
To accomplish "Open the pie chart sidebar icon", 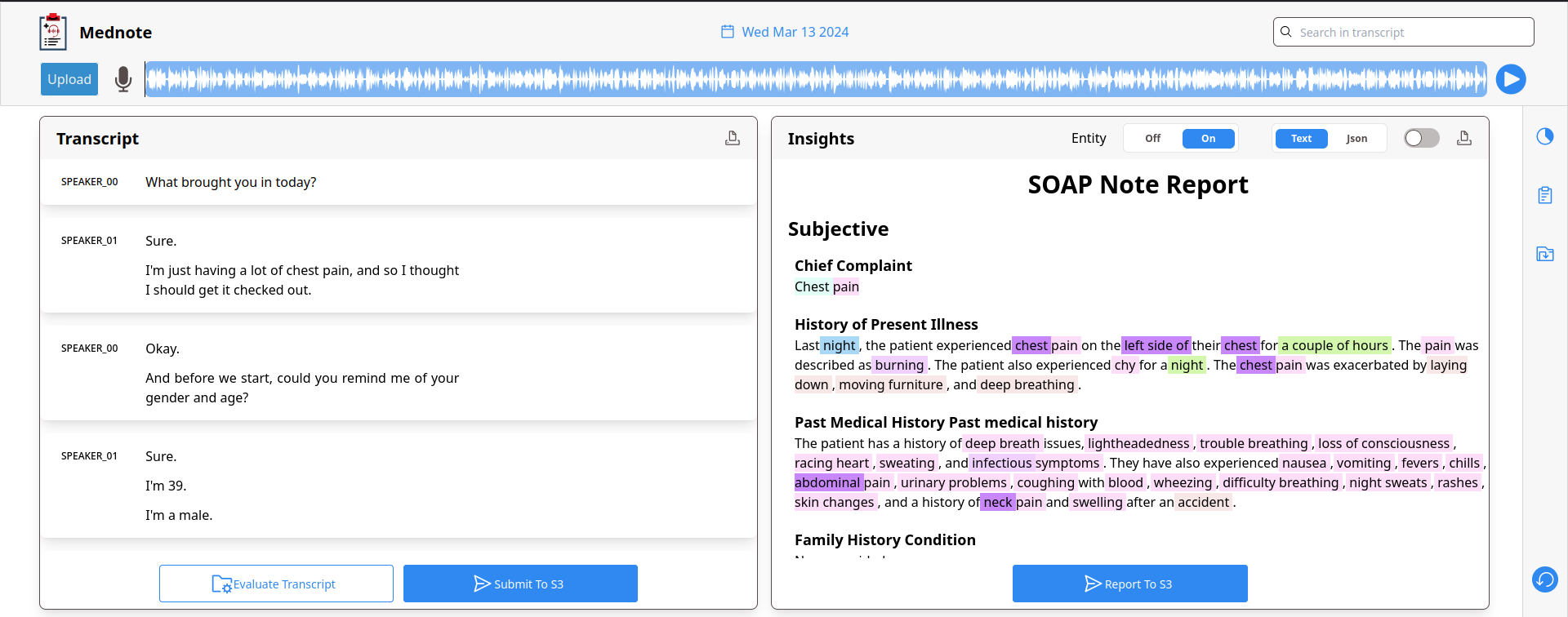I will coord(1545,136).
